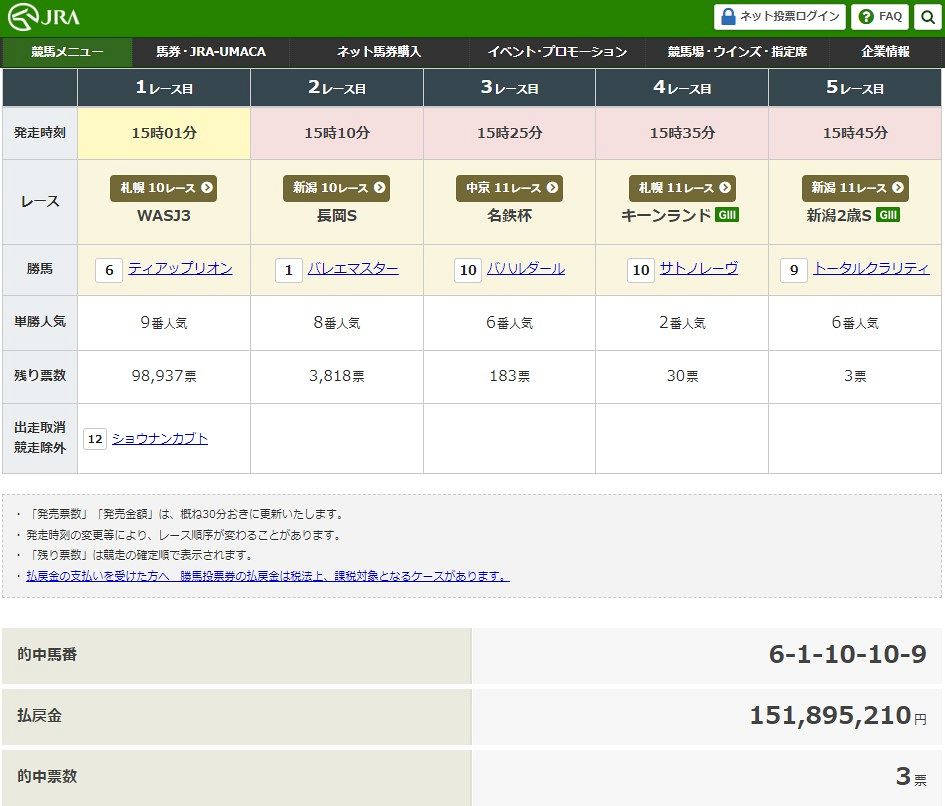Click the arrow icon on 新潟10レース

[379, 187]
